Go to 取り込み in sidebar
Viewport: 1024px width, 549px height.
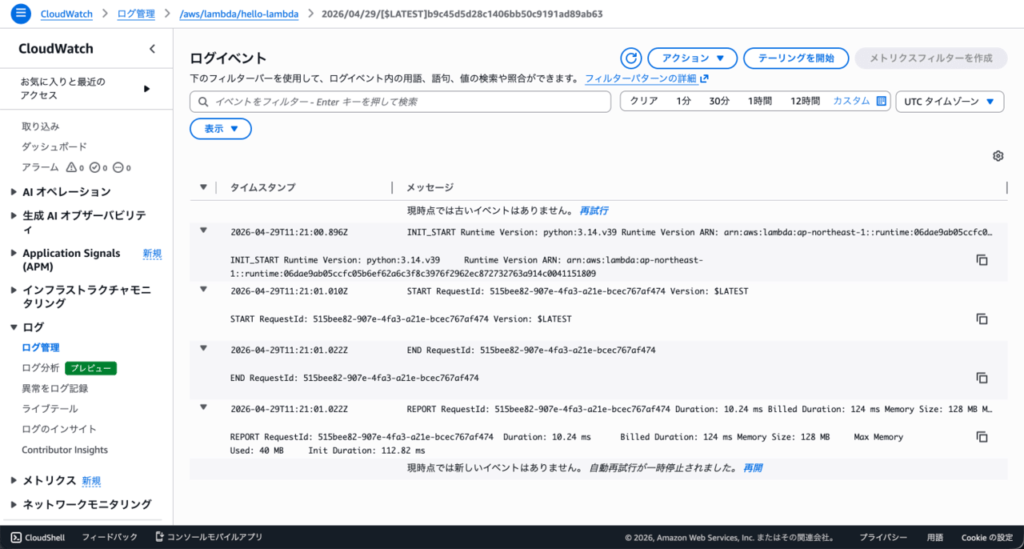tap(40, 126)
